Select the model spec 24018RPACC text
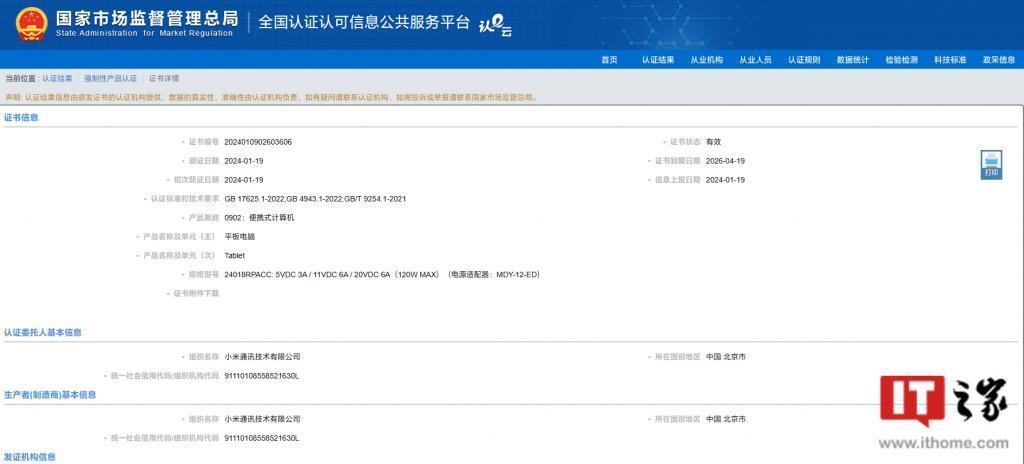The height and width of the screenshot is (464, 1024). (382, 274)
